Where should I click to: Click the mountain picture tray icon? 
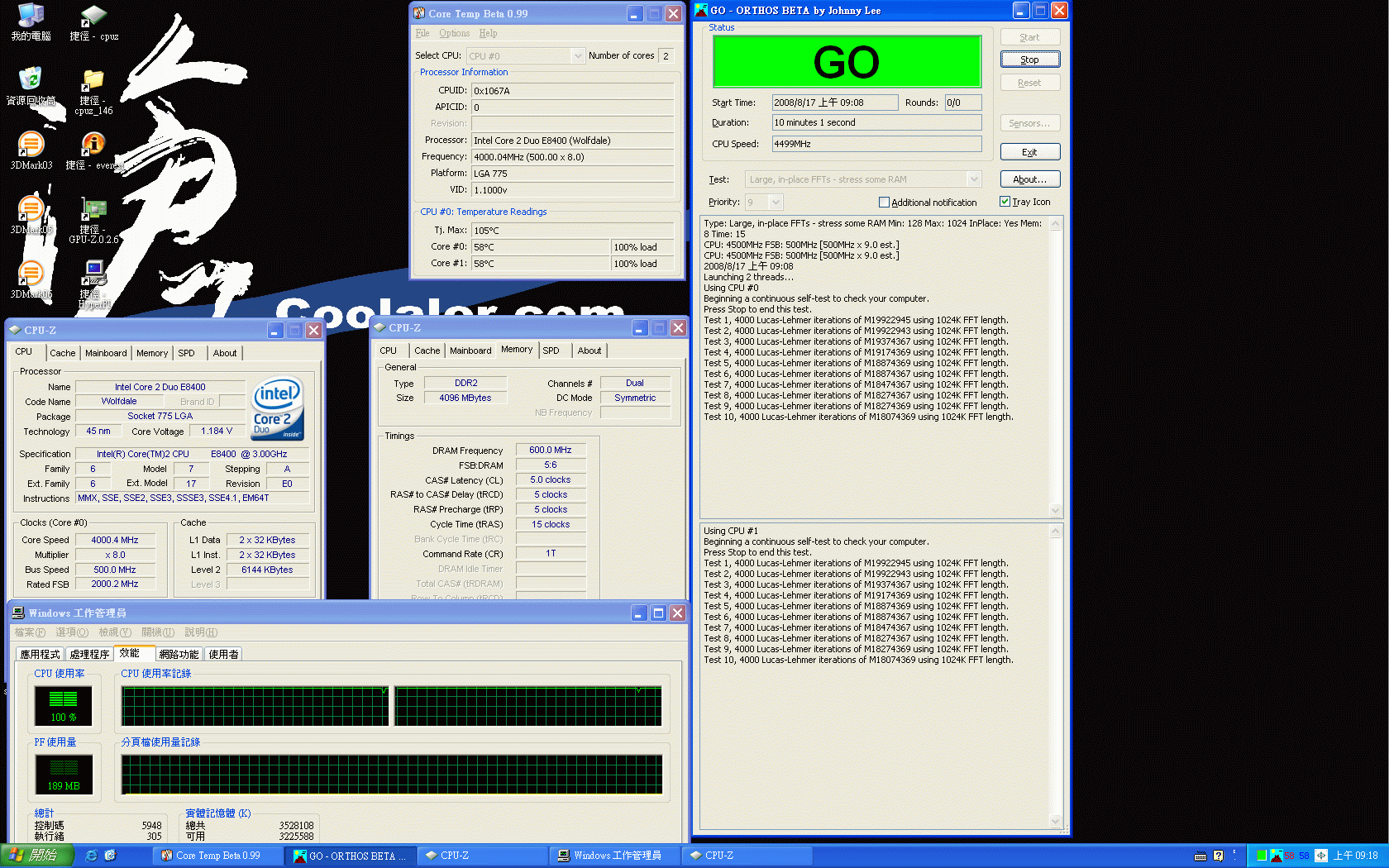pos(1276,856)
